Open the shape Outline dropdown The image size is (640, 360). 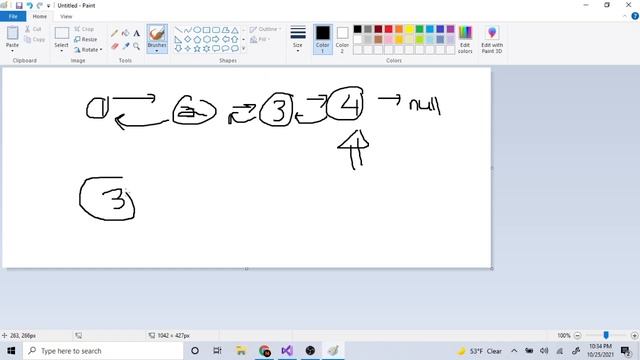click(265, 29)
